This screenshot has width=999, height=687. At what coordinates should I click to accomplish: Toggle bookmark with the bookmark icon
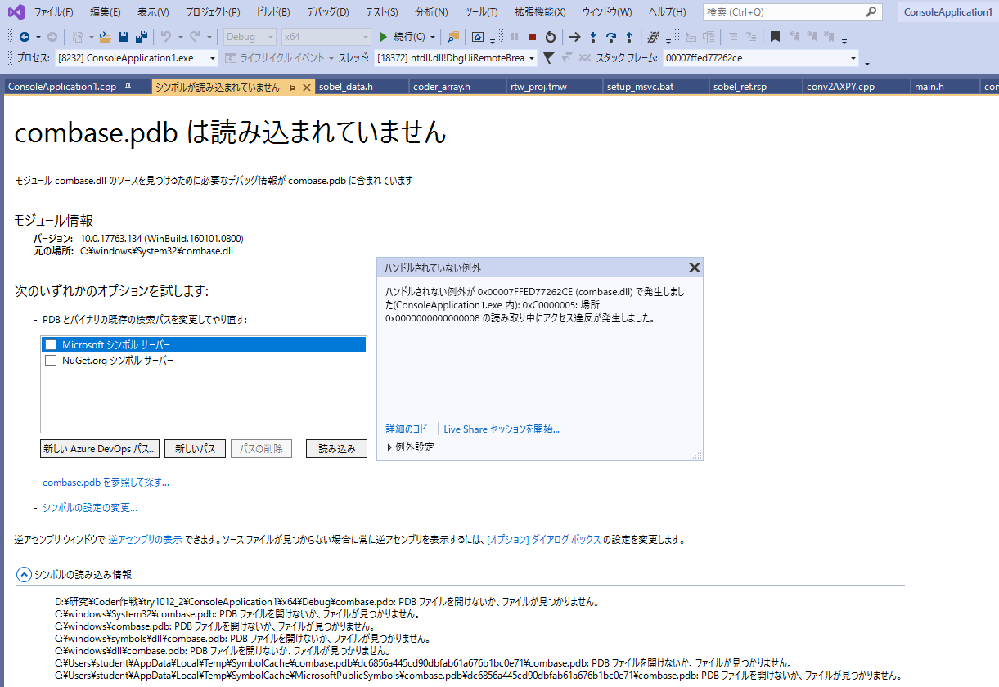click(775, 37)
